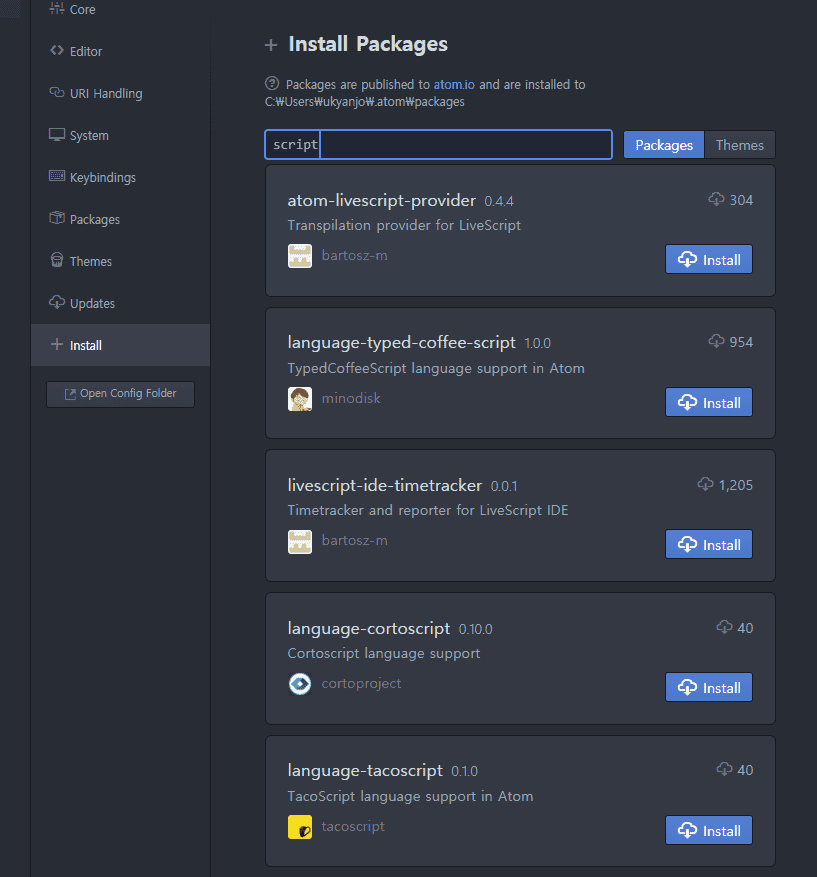This screenshot has width=817, height=877.
Task: Click download icon on language-tacoscript card
Action: [x=724, y=769]
